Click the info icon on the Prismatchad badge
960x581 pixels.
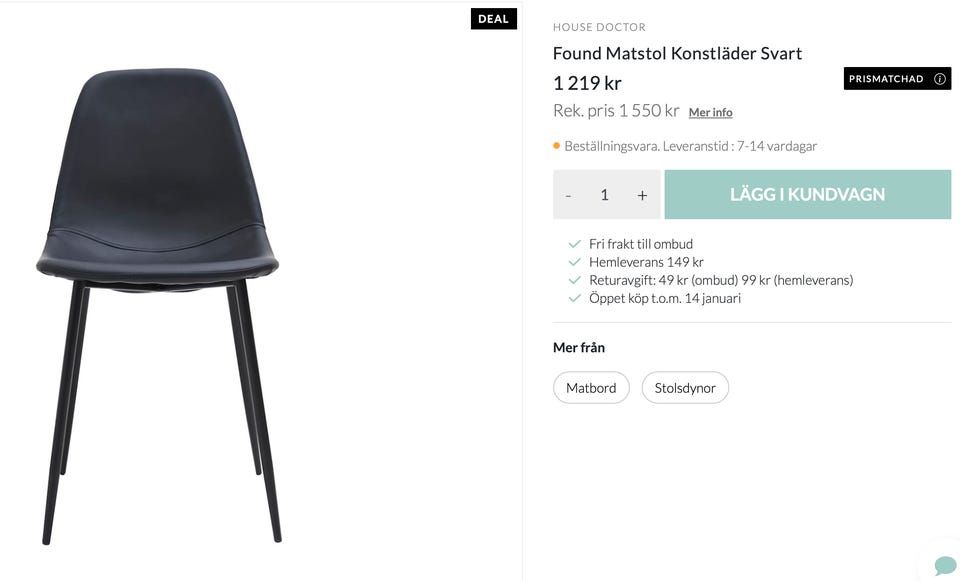click(940, 79)
